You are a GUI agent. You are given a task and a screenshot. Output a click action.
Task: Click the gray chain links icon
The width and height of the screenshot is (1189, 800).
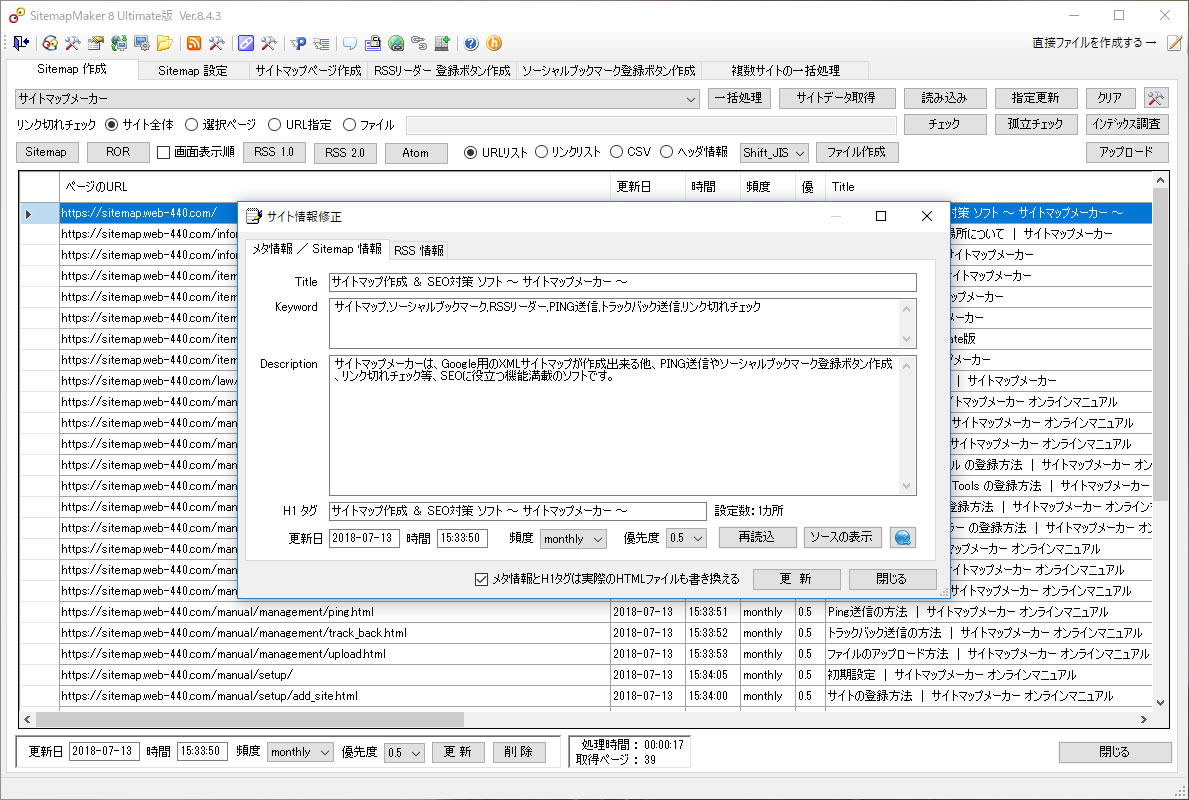[x=419, y=43]
